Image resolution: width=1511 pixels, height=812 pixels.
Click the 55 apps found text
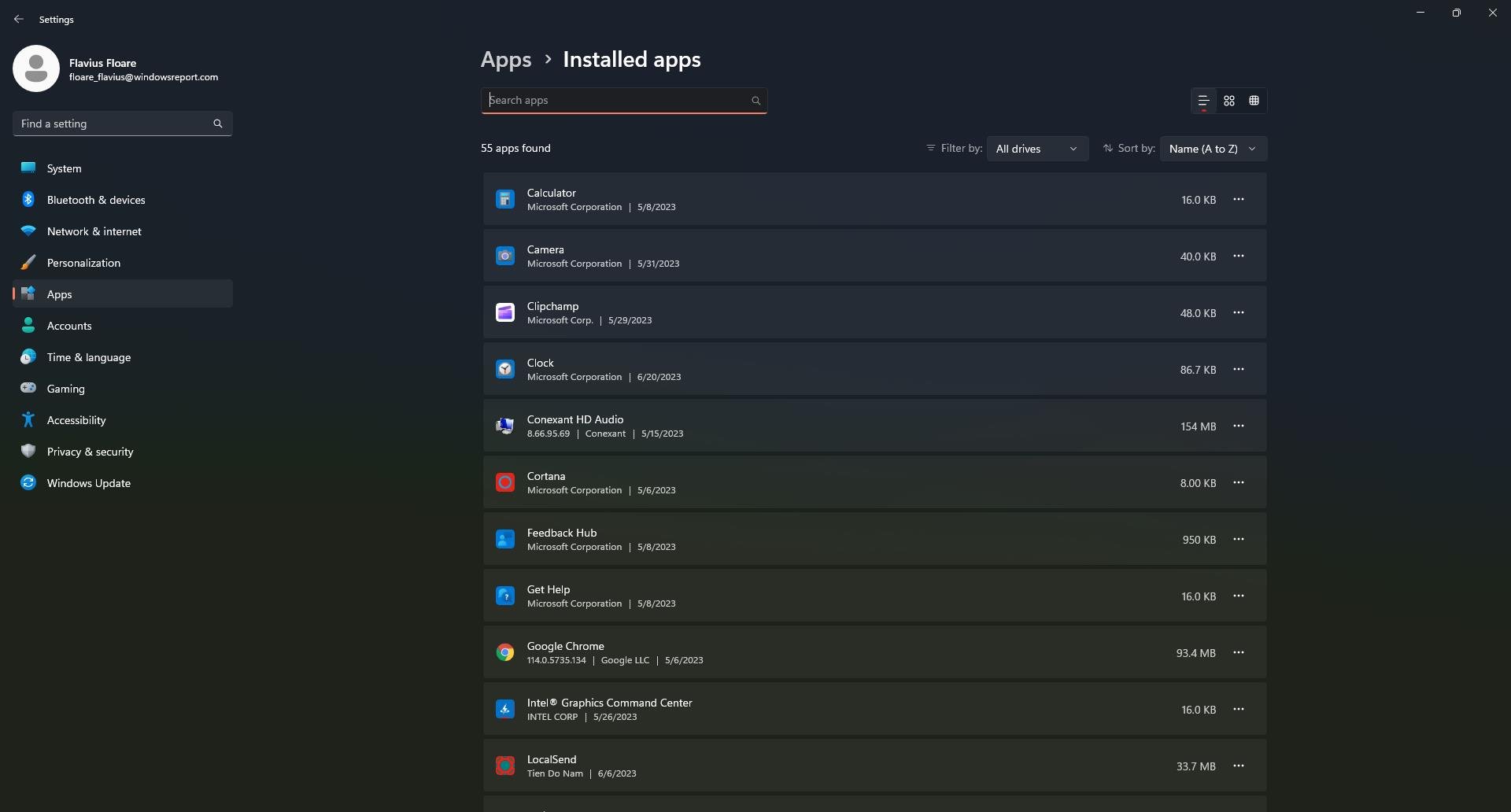click(x=515, y=148)
